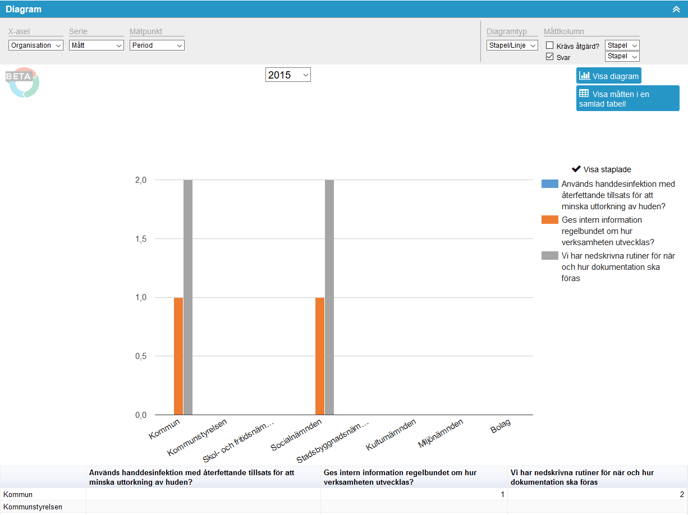Click gray legend swatch for nedskrivna rutiner
The width and height of the screenshot is (688, 515).
549,256
